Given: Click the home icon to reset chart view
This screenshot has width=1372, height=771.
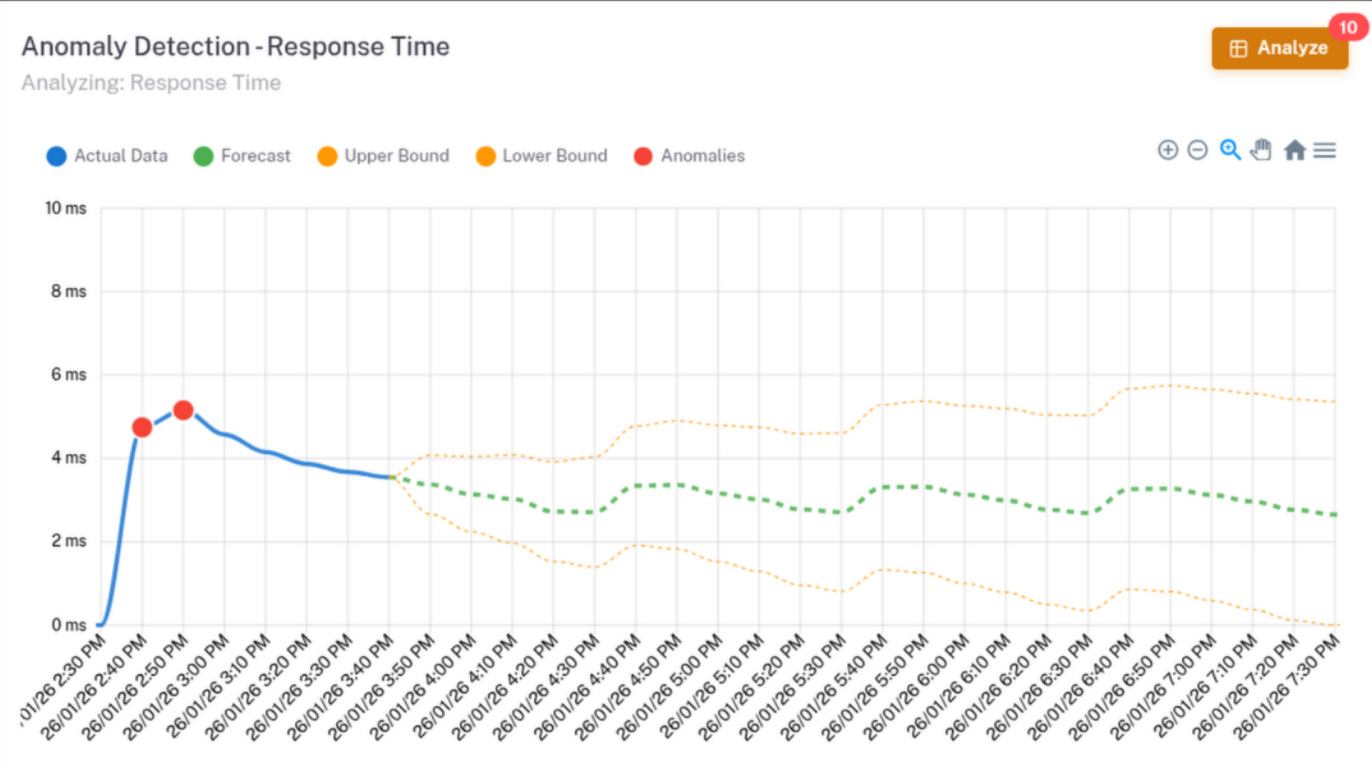Looking at the screenshot, I should pyautogui.click(x=1293, y=149).
